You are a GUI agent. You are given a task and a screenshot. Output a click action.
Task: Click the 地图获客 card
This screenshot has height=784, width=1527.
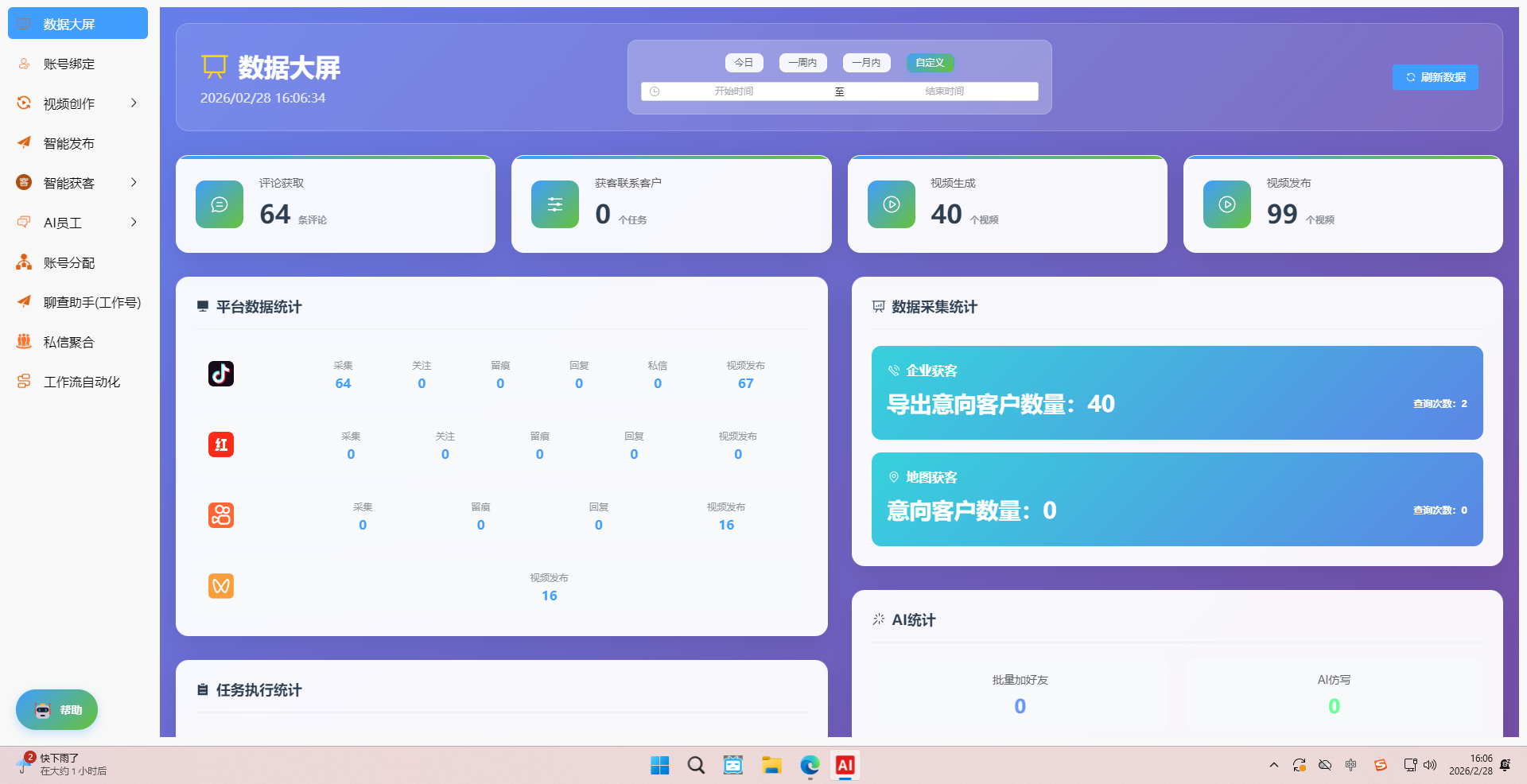click(x=1177, y=499)
